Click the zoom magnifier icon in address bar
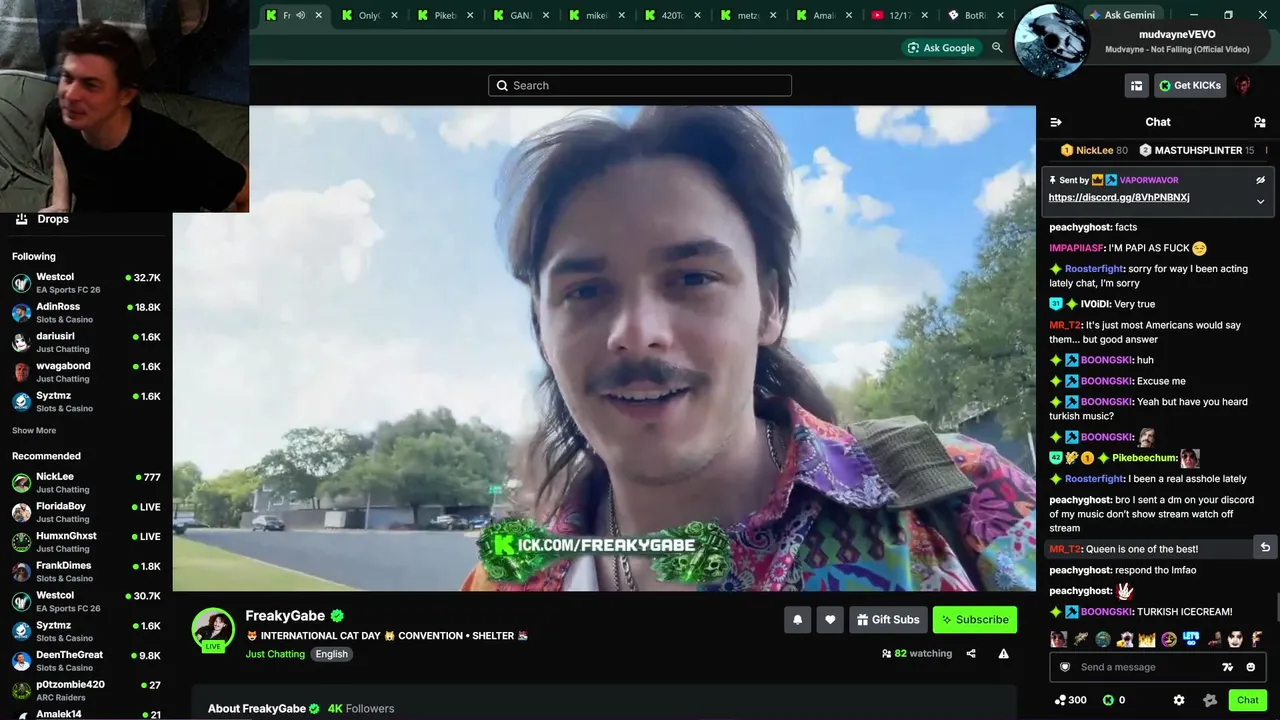The width and height of the screenshot is (1280, 720). (x=997, y=48)
